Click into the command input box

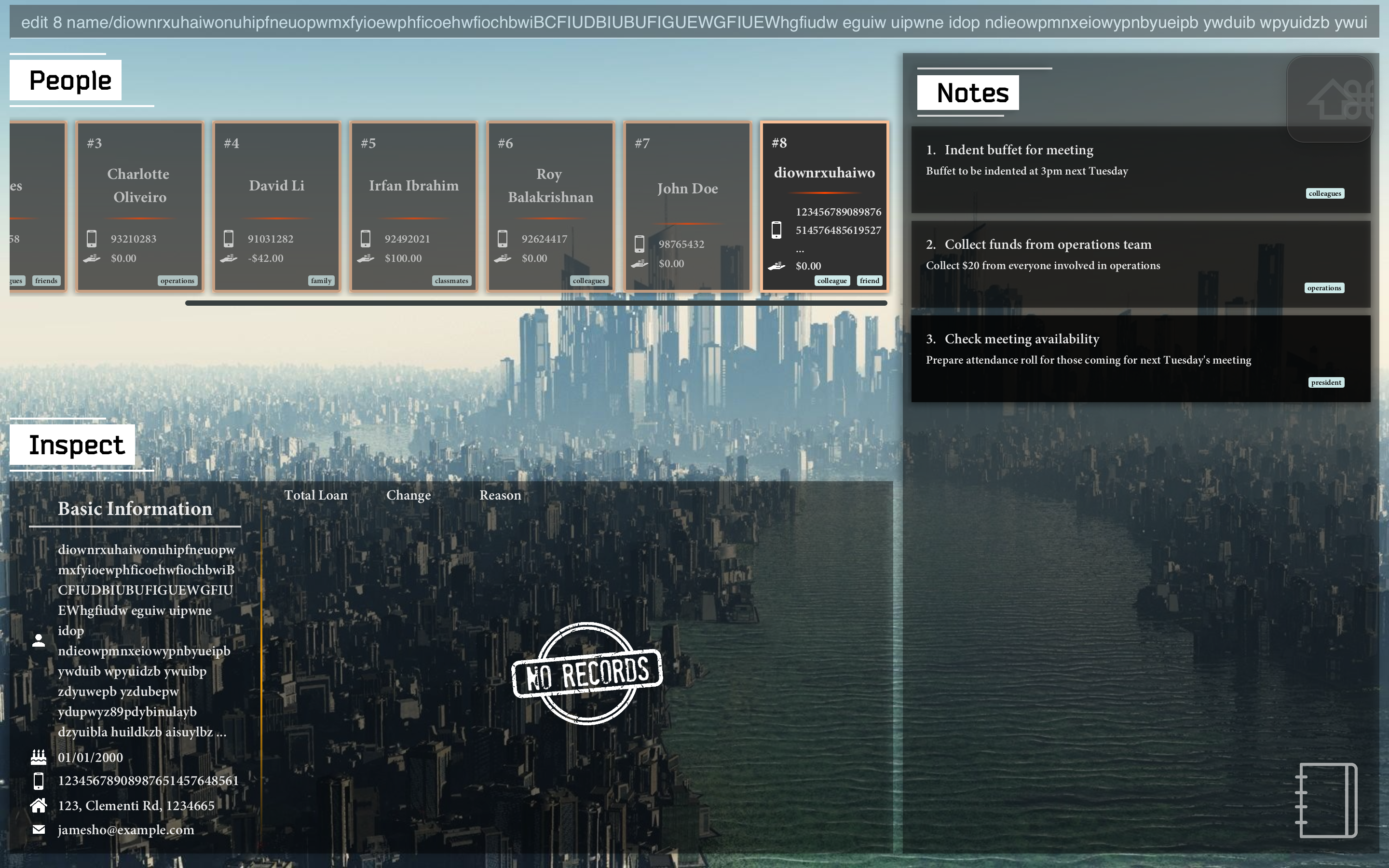694,22
